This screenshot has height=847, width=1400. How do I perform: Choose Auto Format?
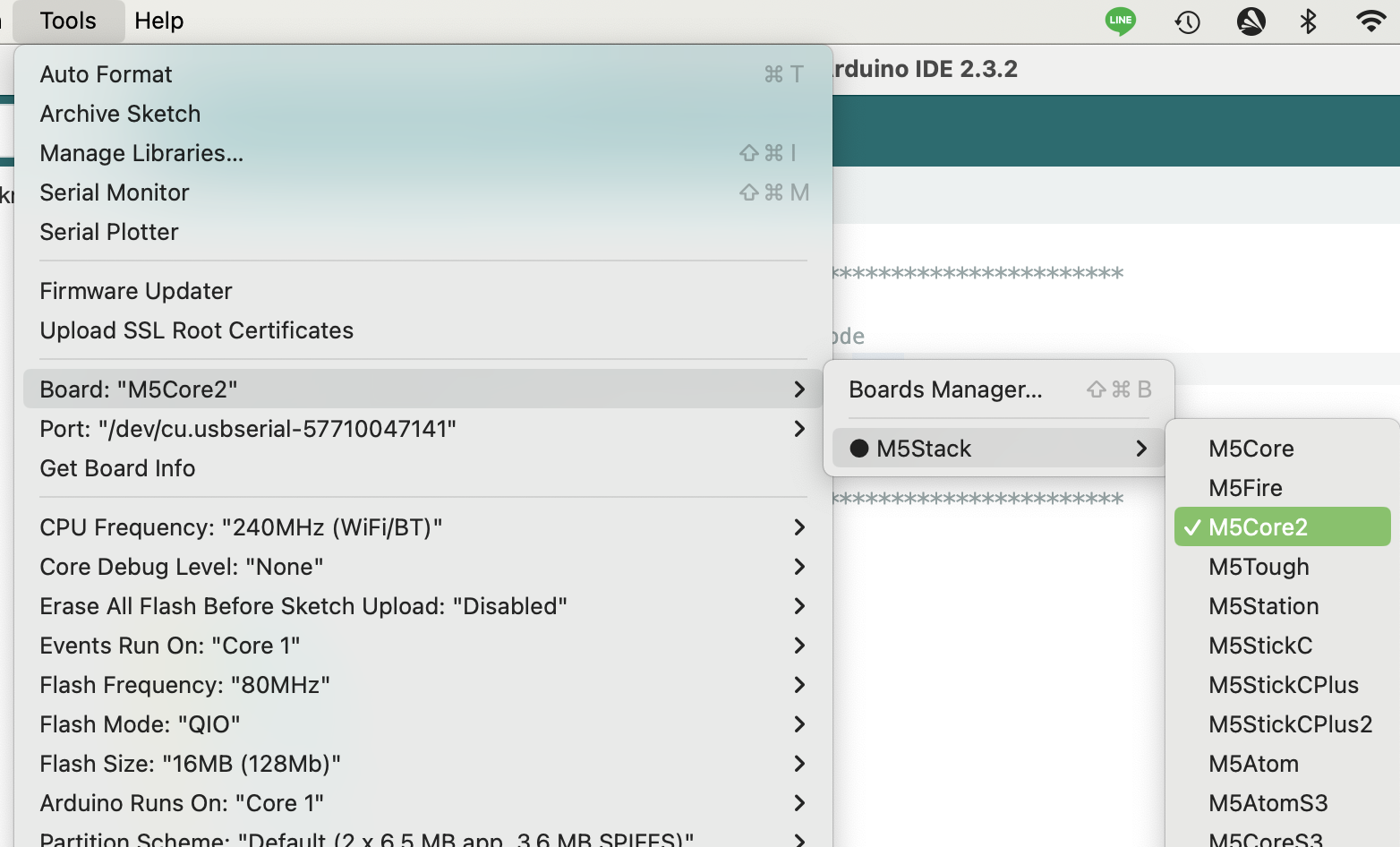(423, 74)
